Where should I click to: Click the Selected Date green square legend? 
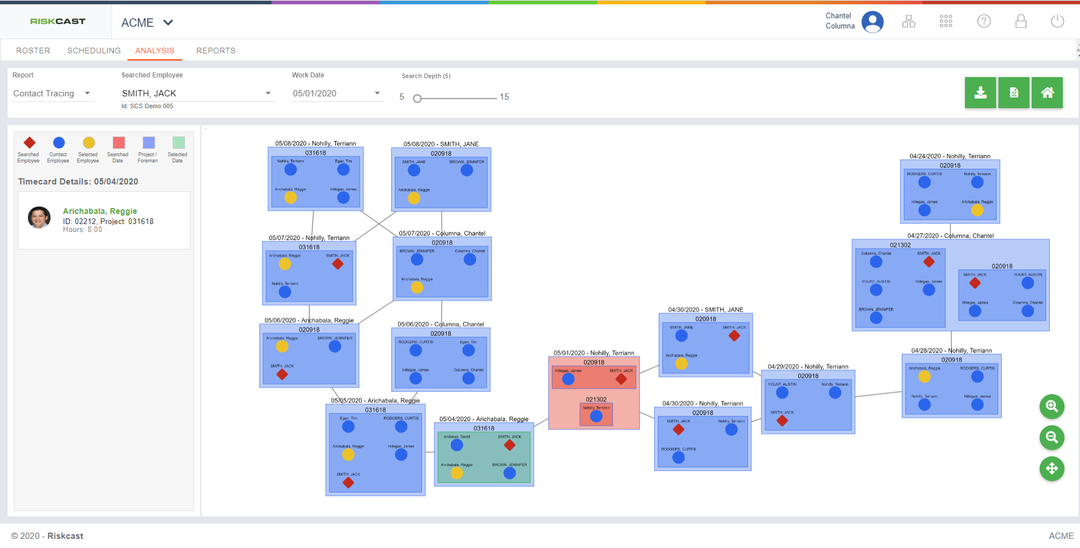click(178, 143)
